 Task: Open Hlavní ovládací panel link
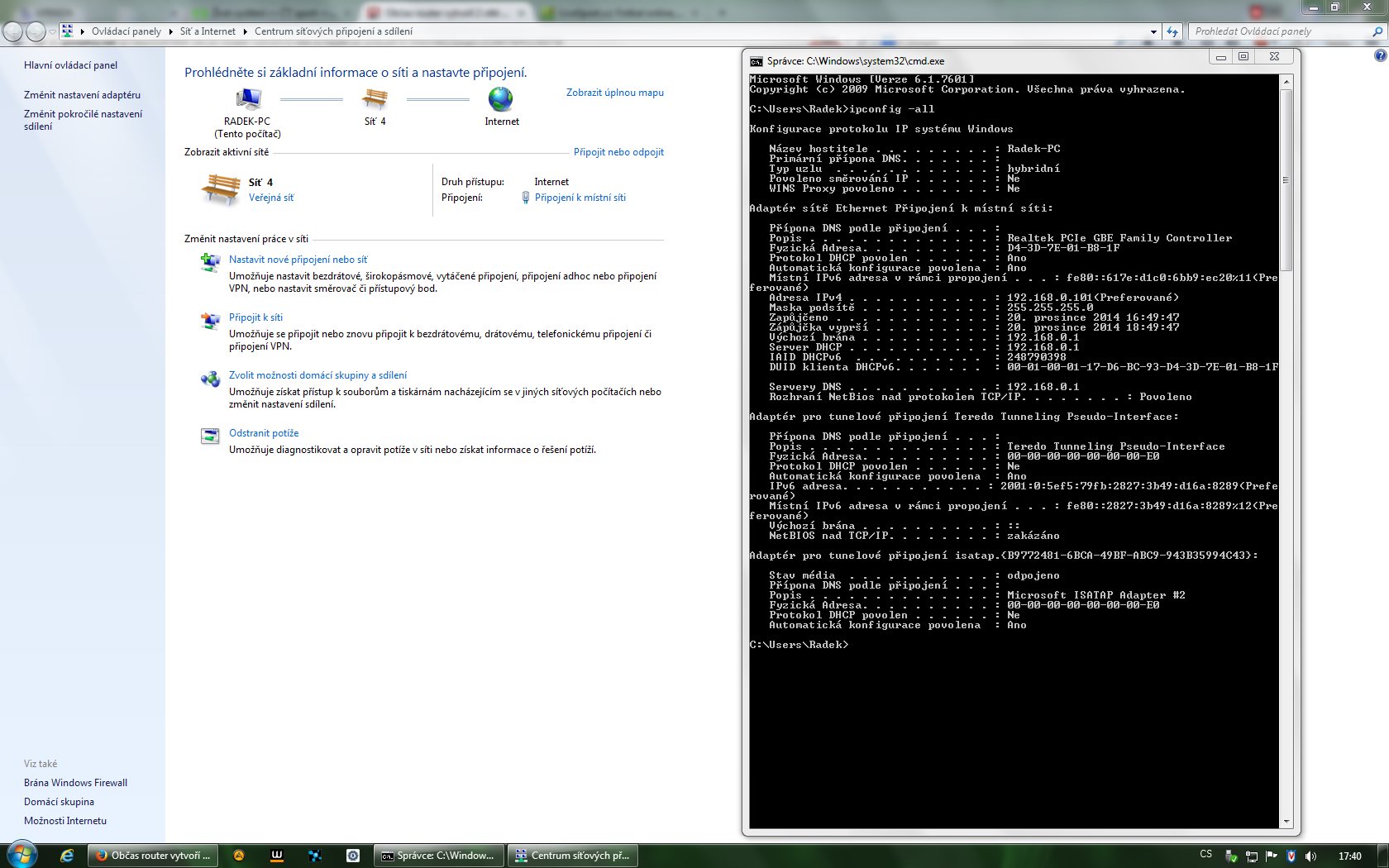[70, 65]
